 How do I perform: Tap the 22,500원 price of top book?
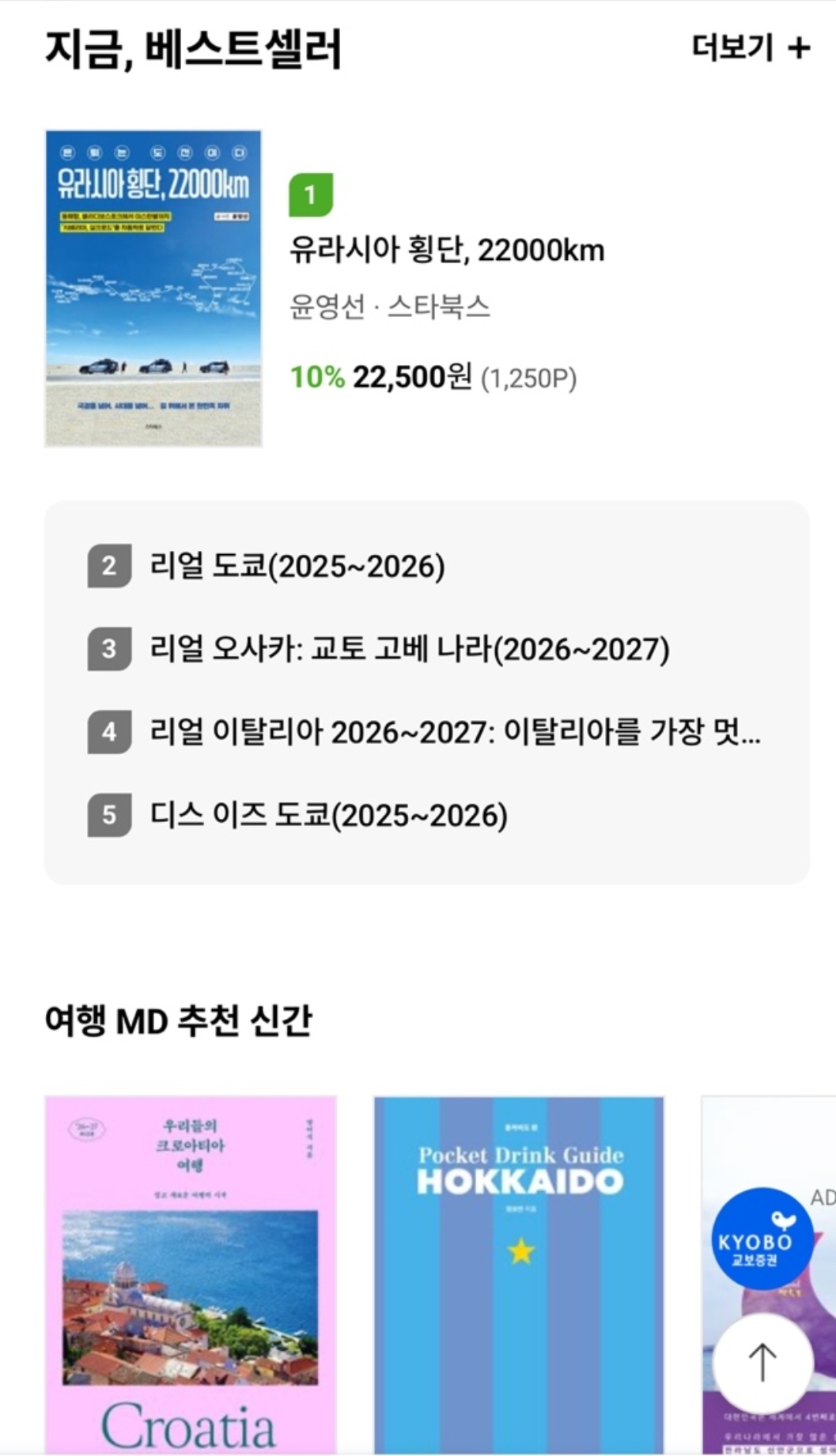point(411,377)
